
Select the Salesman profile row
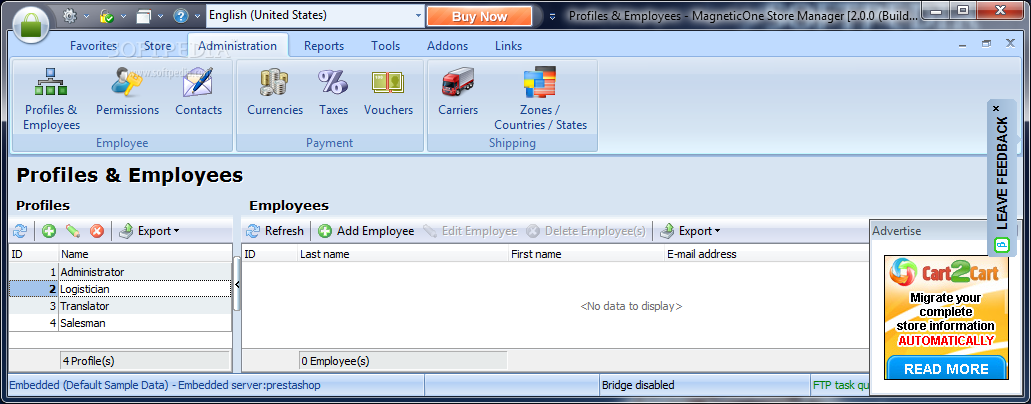point(120,323)
